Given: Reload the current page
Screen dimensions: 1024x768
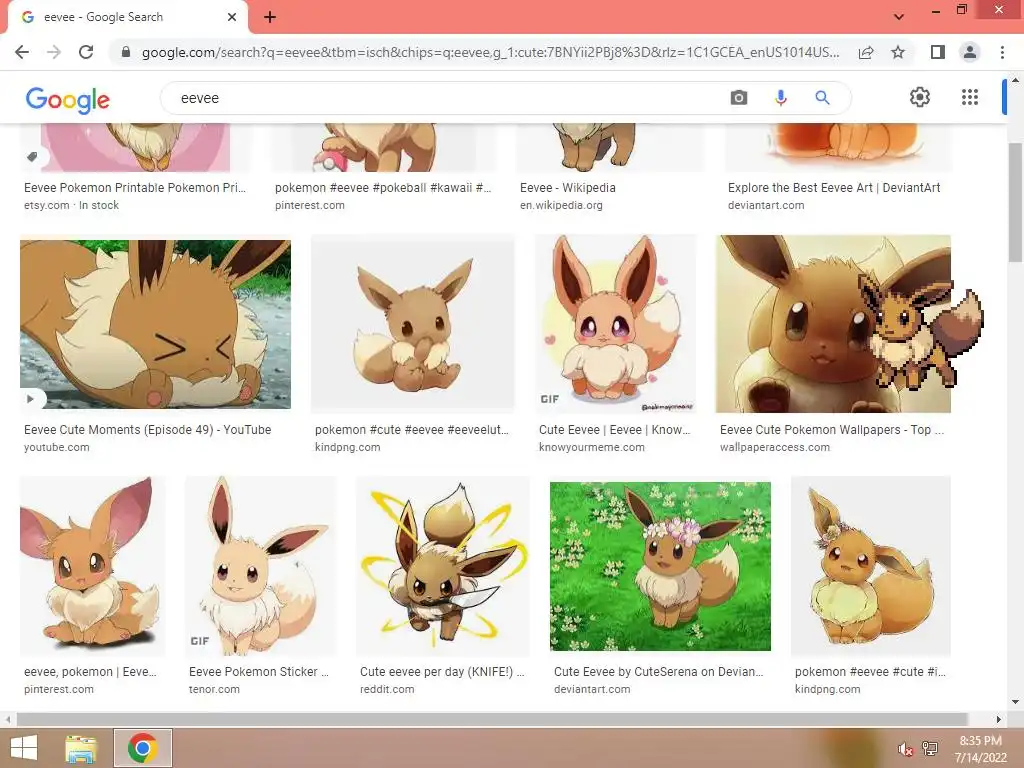Looking at the screenshot, I should coord(86,52).
